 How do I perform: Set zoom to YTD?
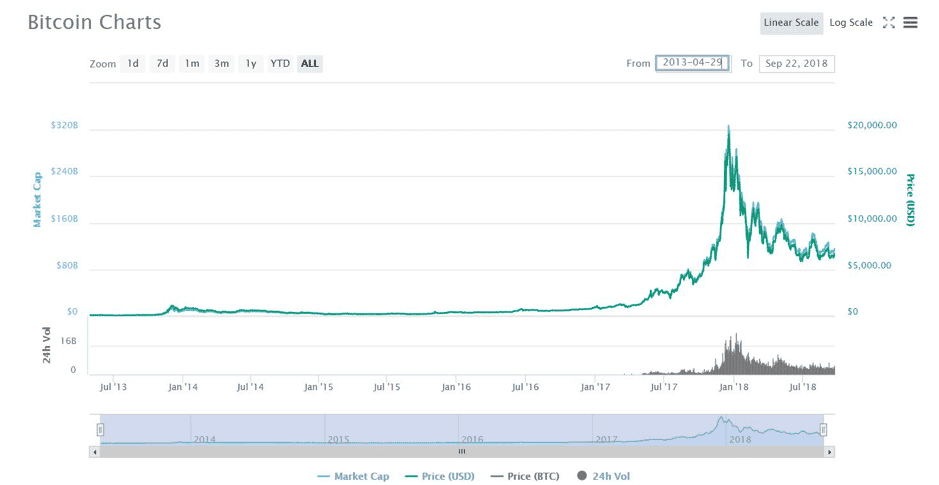pos(280,63)
